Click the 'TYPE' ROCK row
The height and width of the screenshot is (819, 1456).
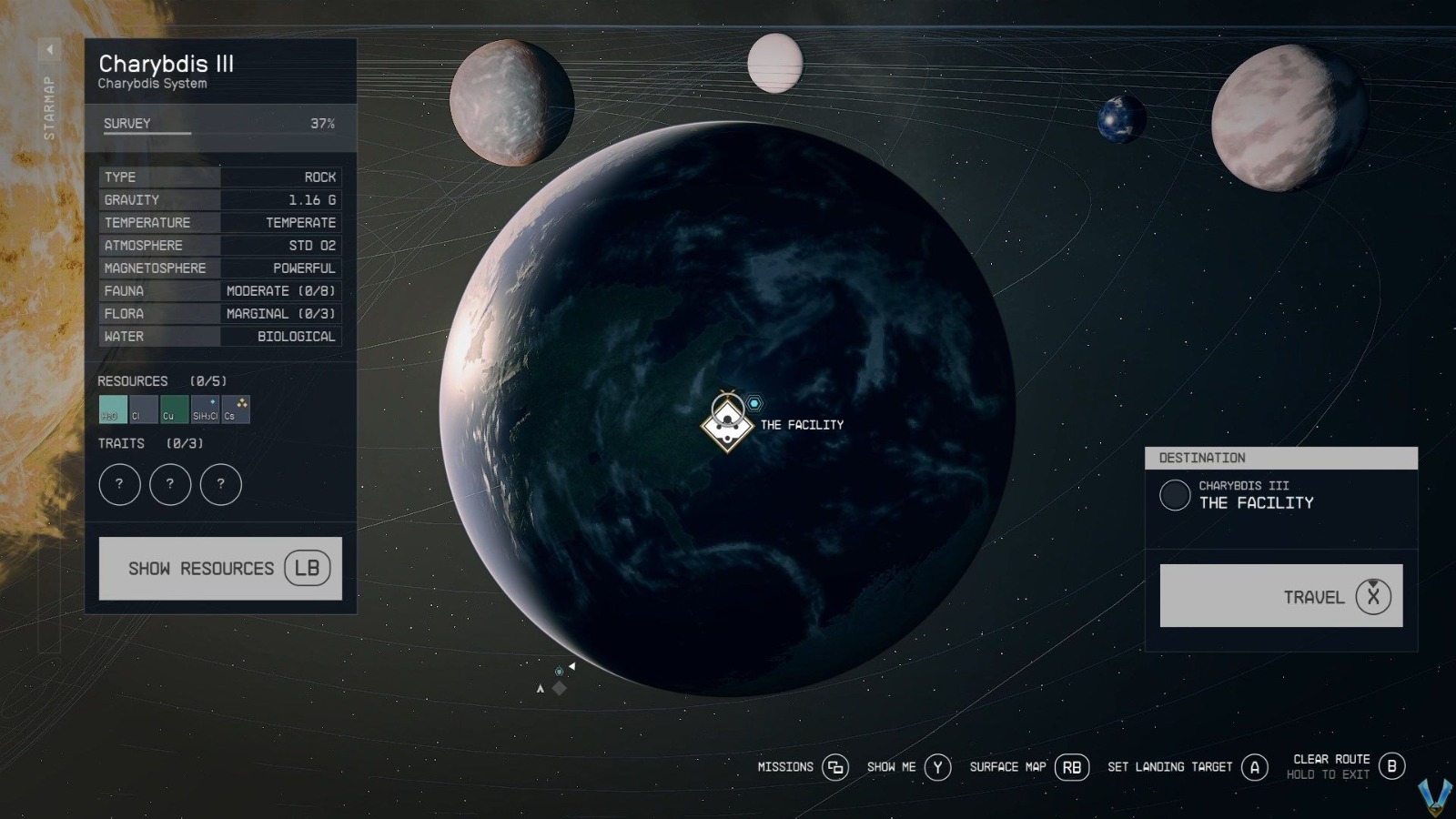point(220,177)
